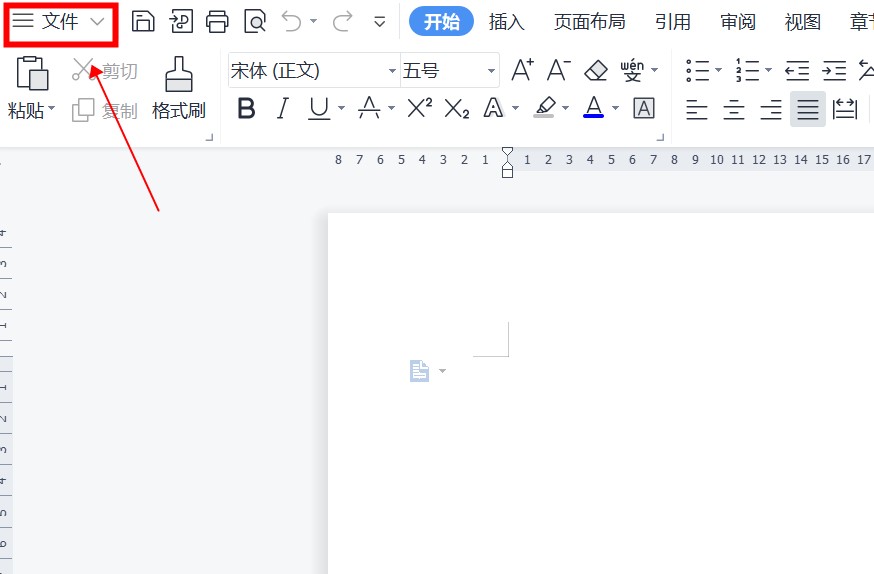Toggle subscript X₂
The height and width of the screenshot is (574, 874).
coord(457,109)
